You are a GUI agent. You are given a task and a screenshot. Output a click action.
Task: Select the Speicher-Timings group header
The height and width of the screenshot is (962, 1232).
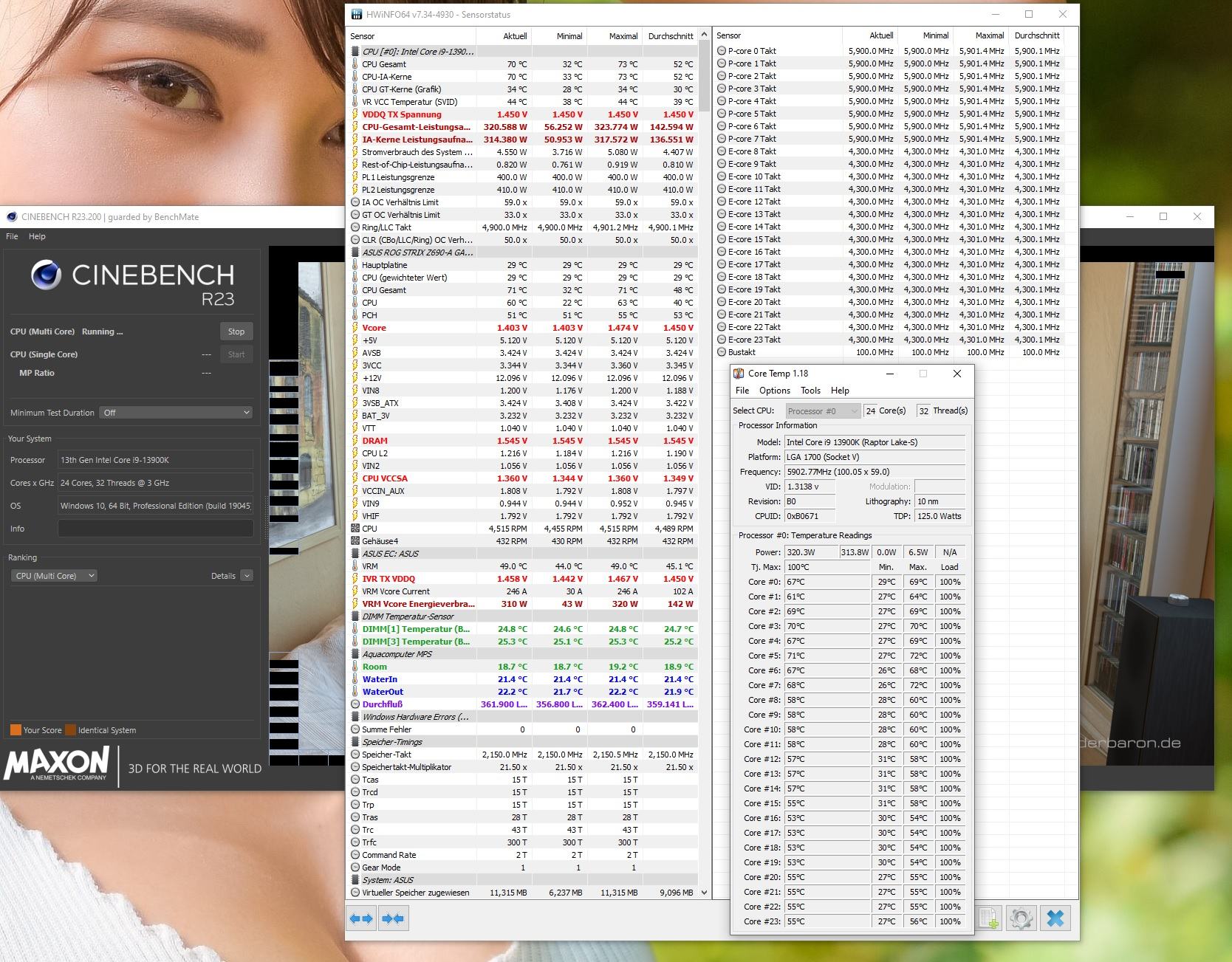[x=523, y=742]
